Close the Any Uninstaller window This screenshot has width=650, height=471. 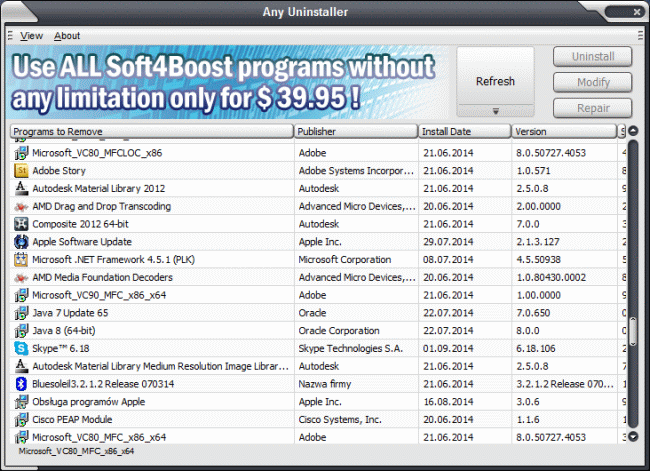click(x=637, y=12)
